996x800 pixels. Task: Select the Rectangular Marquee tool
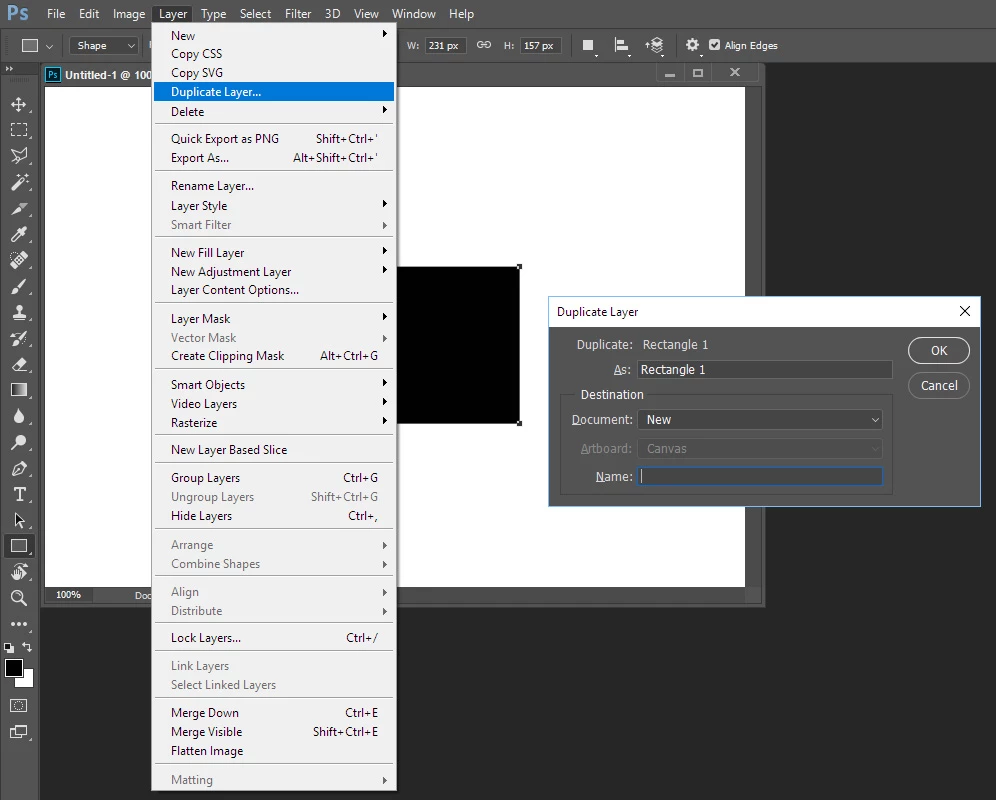click(x=19, y=130)
